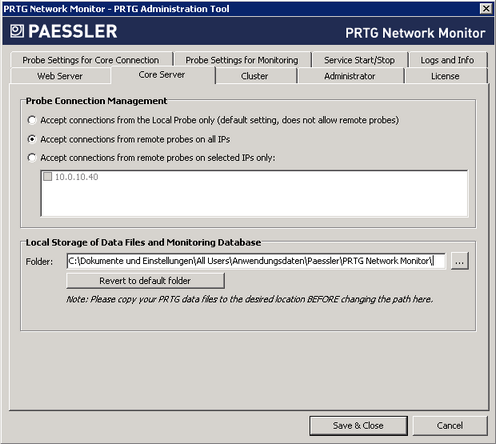Browse for folder with the ... button
Image resolution: width=496 pixels, height=444 pixels.
pos(460,261)
